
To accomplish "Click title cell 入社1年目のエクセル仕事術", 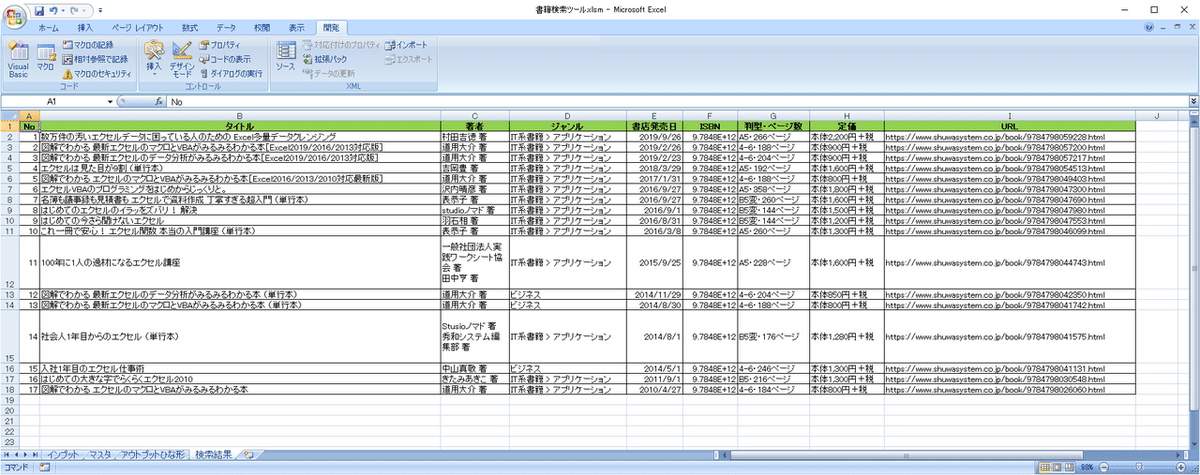I will 240,368.
